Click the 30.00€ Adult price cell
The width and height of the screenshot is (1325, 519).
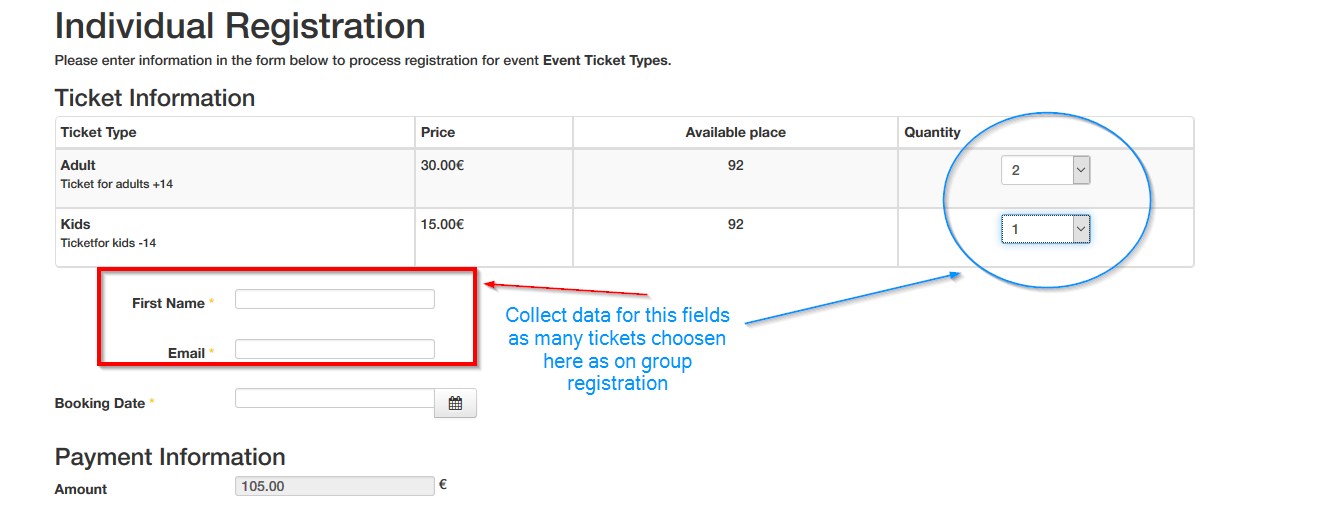(442, 165)
